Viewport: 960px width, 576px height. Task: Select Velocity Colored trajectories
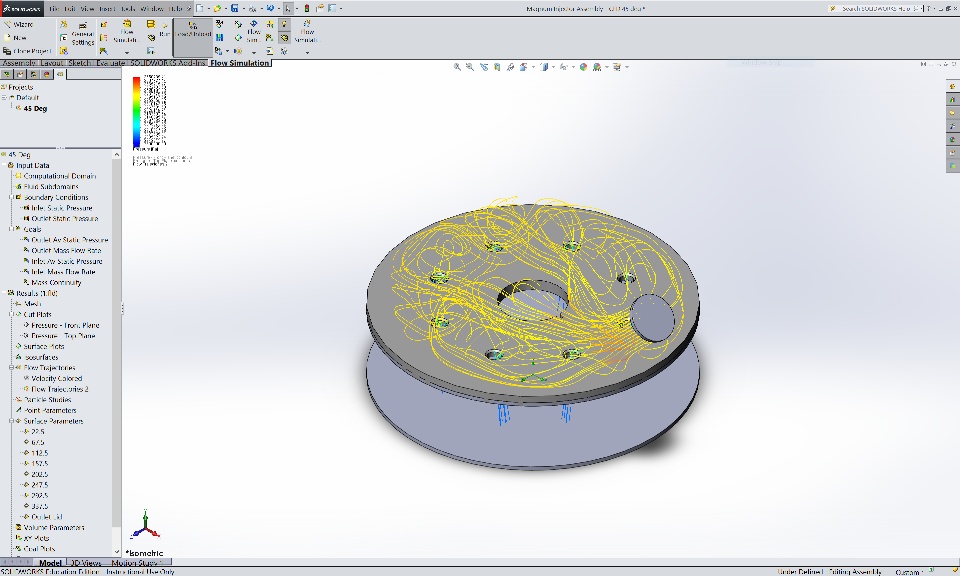point(56,379)
